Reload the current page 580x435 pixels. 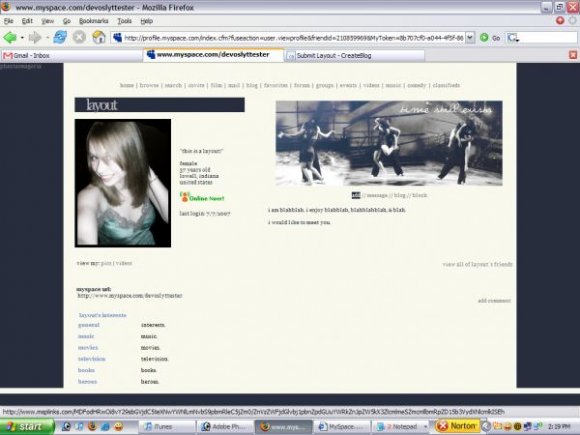point(60,37)
